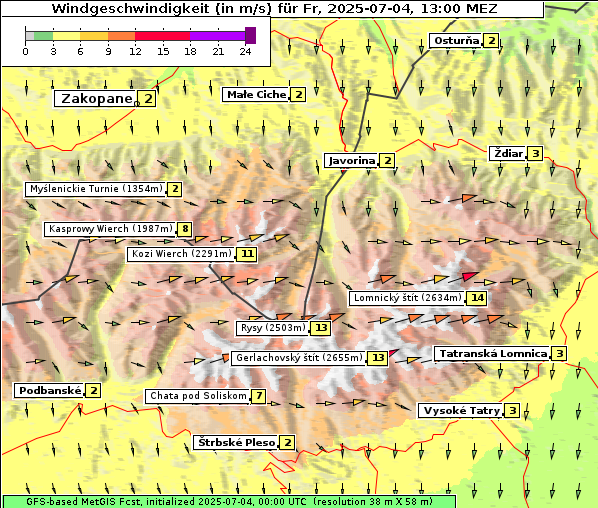
Task: Click the Chata pod Soliskom label
Action: click(x=198, y=396)
